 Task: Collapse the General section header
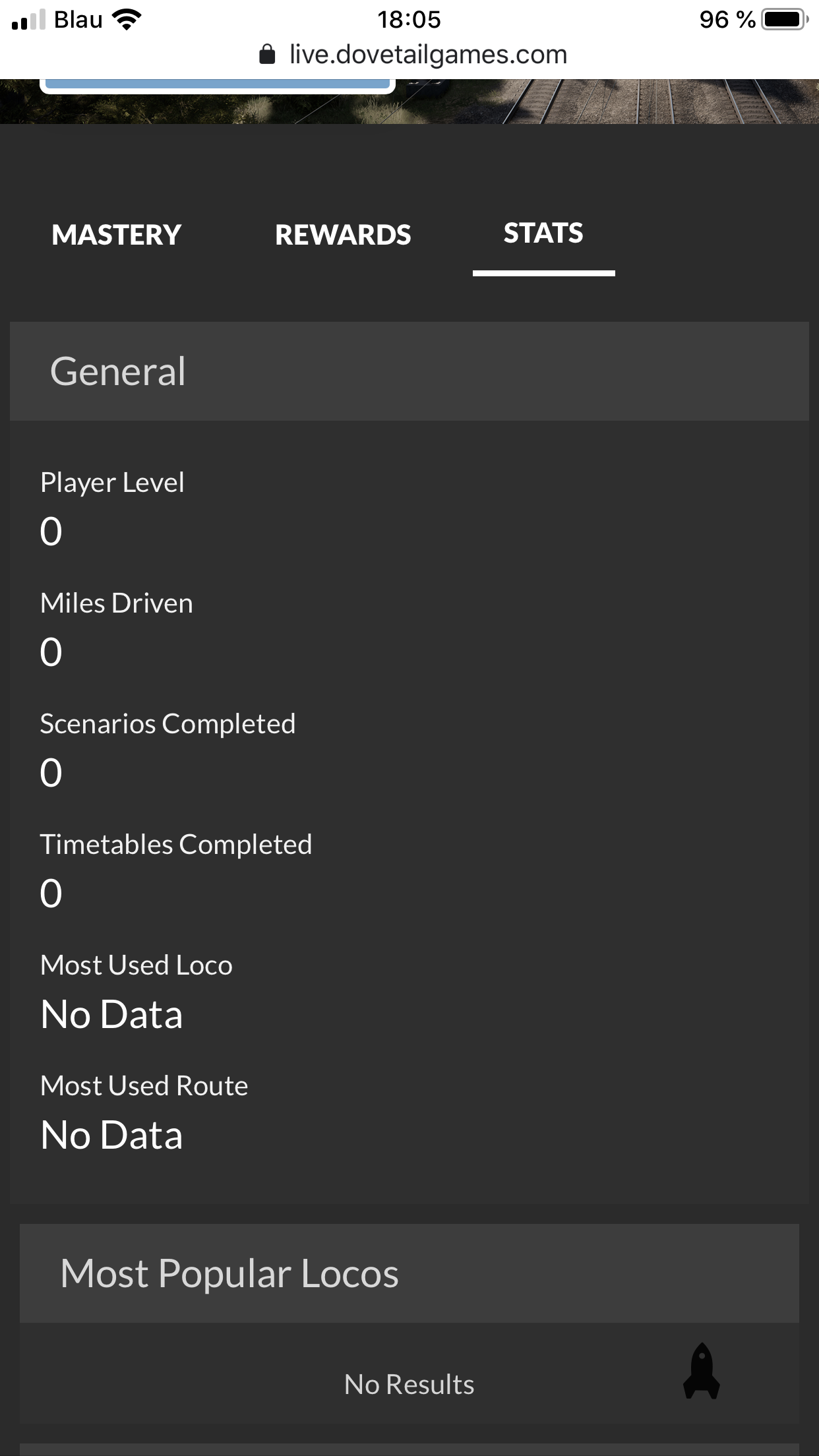click(409, 371)
